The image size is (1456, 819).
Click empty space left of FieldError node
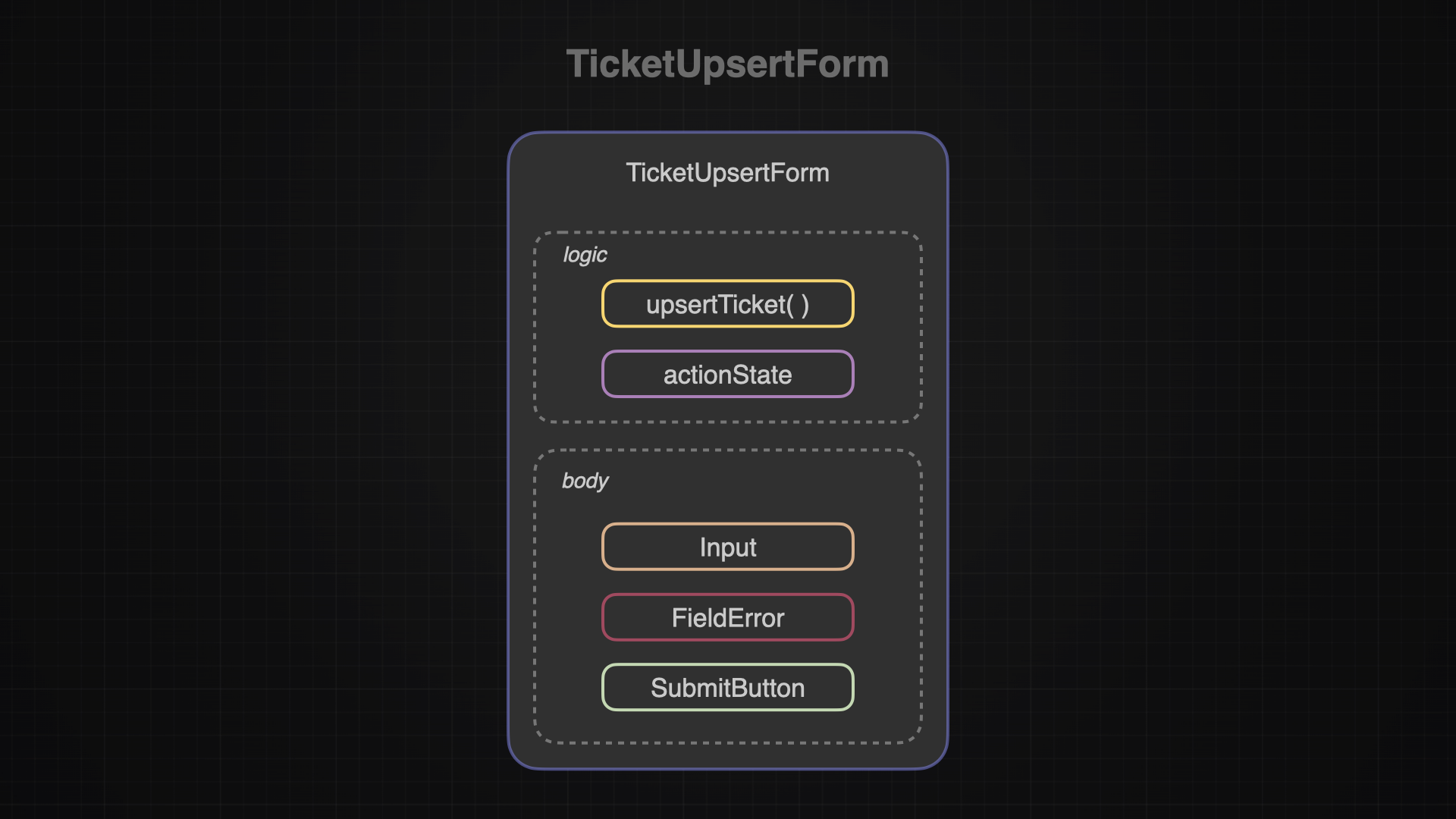coord(569,617)
